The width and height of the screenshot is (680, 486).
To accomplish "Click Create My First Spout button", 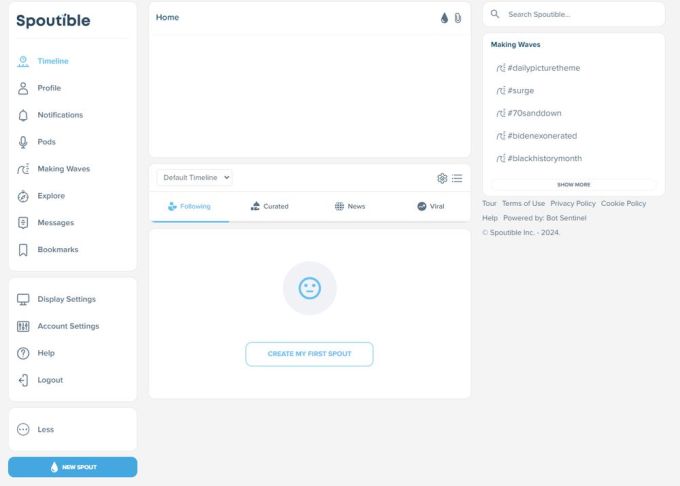I will 309,354.
